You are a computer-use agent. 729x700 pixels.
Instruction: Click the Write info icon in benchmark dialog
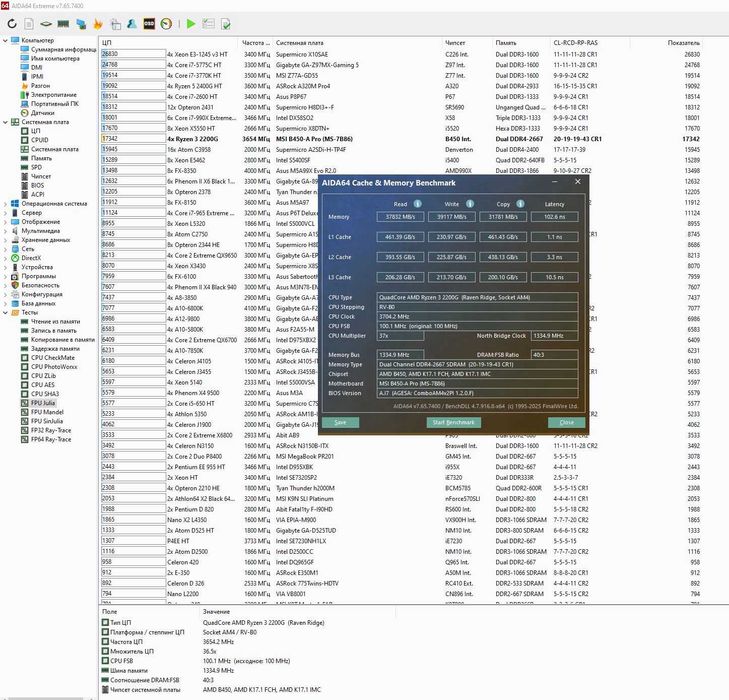coord(470,204)
